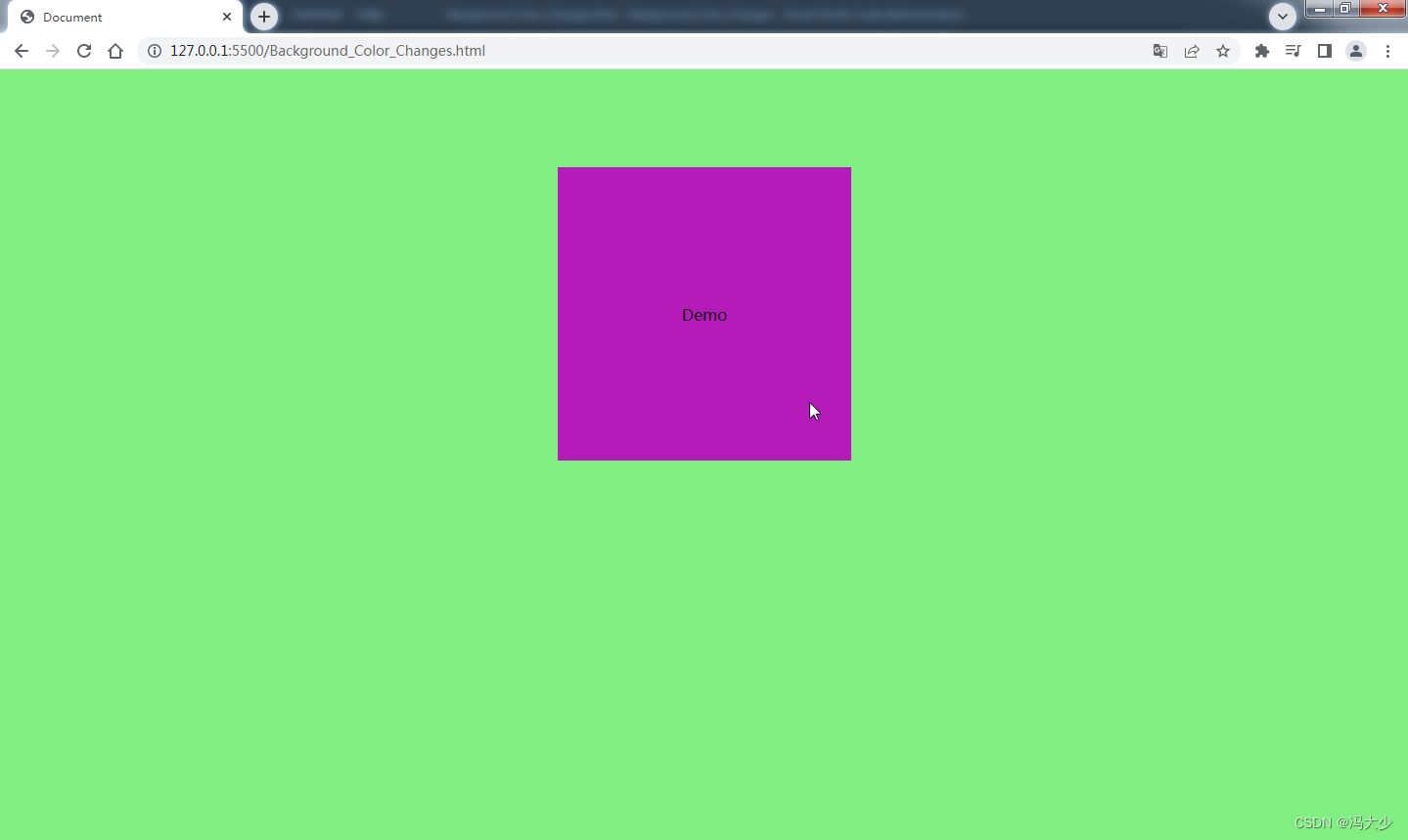Share this page icon
The width and height of the screenshot is (1408, 840).
pos(1192,51)
